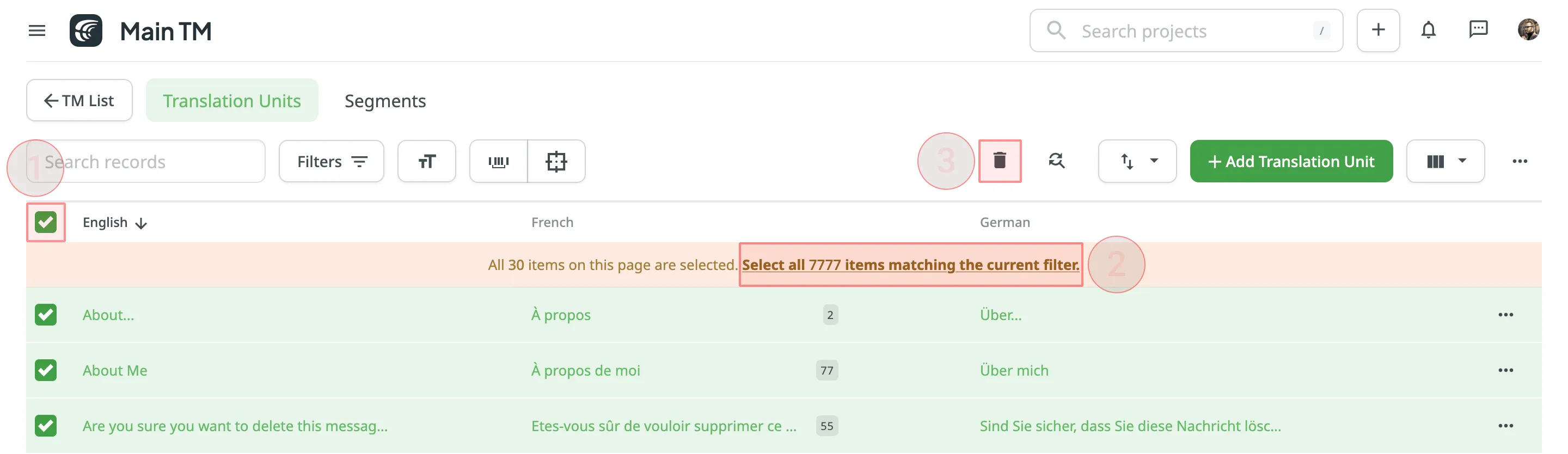The image size is (1568, 454).
Task: Expand the columns visibility dropdown
Action: [1445, 161]
